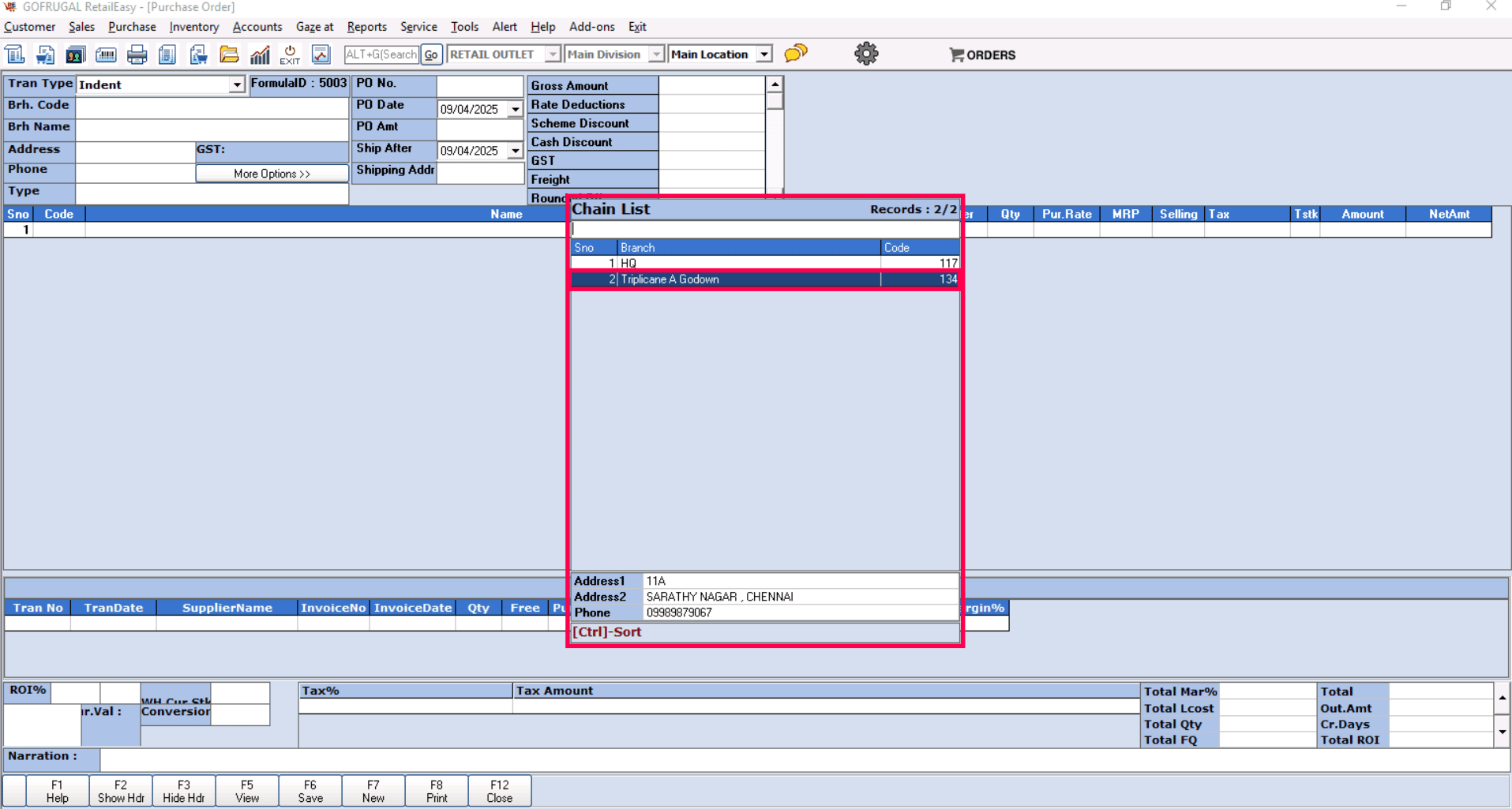Open the chat bubbles icon

tap(796, 54)
